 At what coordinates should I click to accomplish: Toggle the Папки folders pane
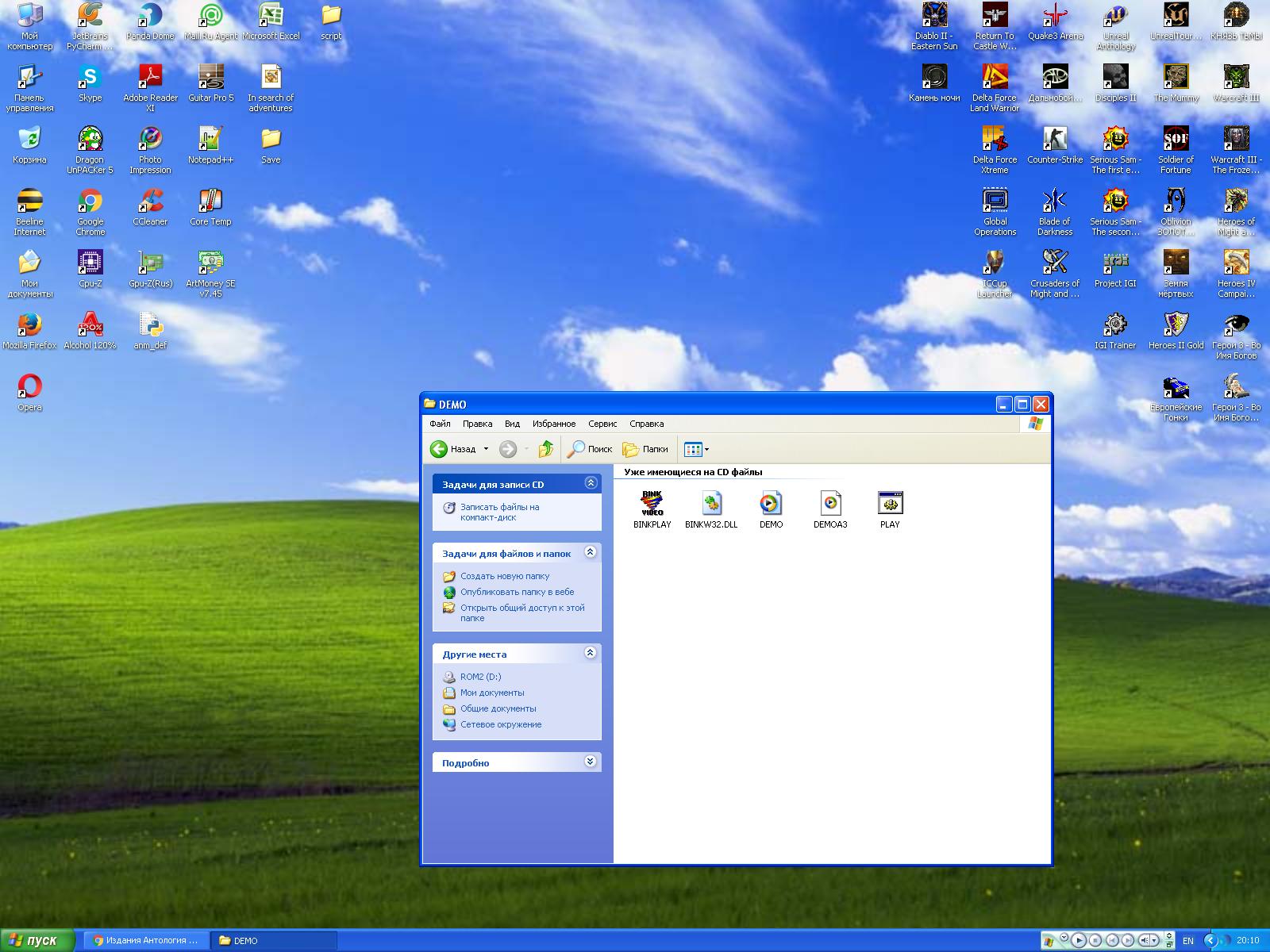click(x=645, y=449)
